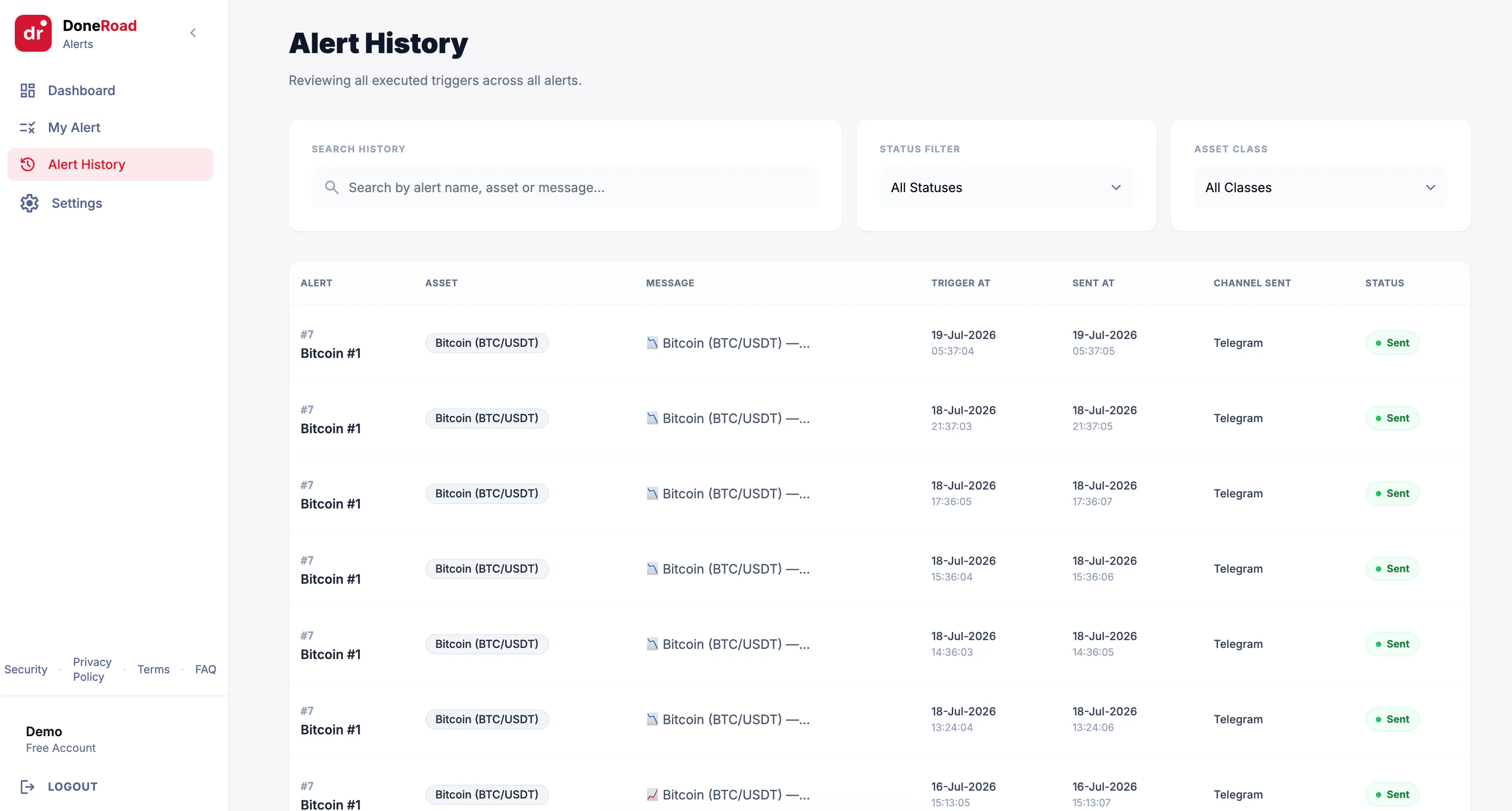
Task: Click the logout arrow icon
Action: [28, 787]
